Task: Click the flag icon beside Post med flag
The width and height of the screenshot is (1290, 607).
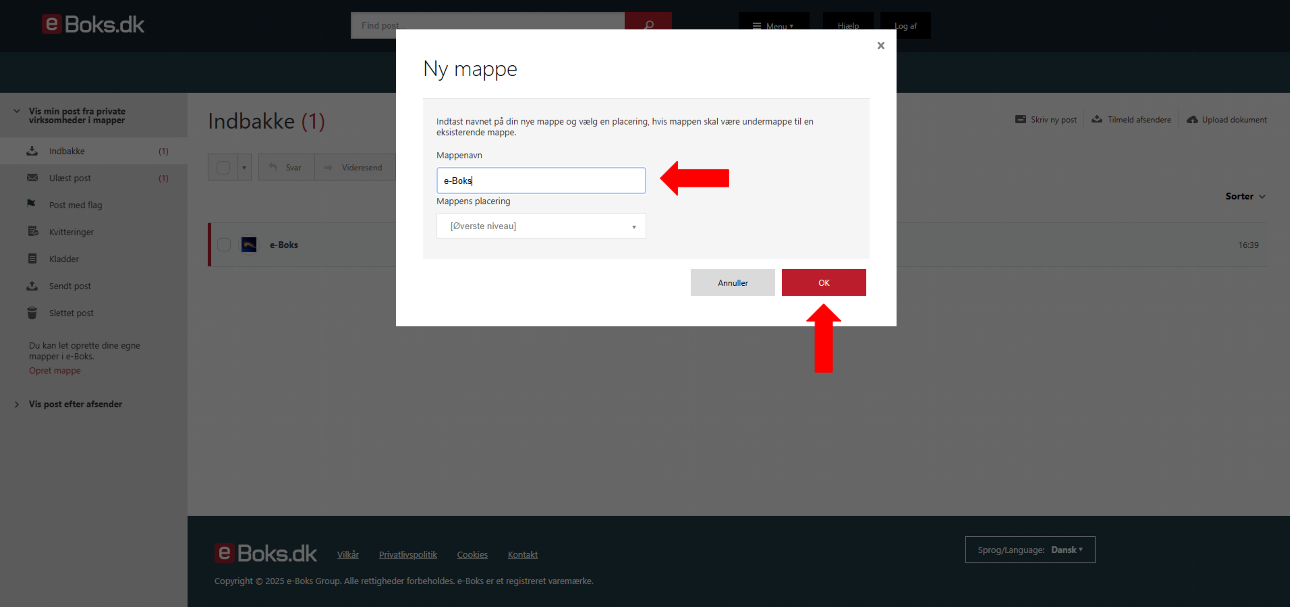Action: click(x=31, y=205)
